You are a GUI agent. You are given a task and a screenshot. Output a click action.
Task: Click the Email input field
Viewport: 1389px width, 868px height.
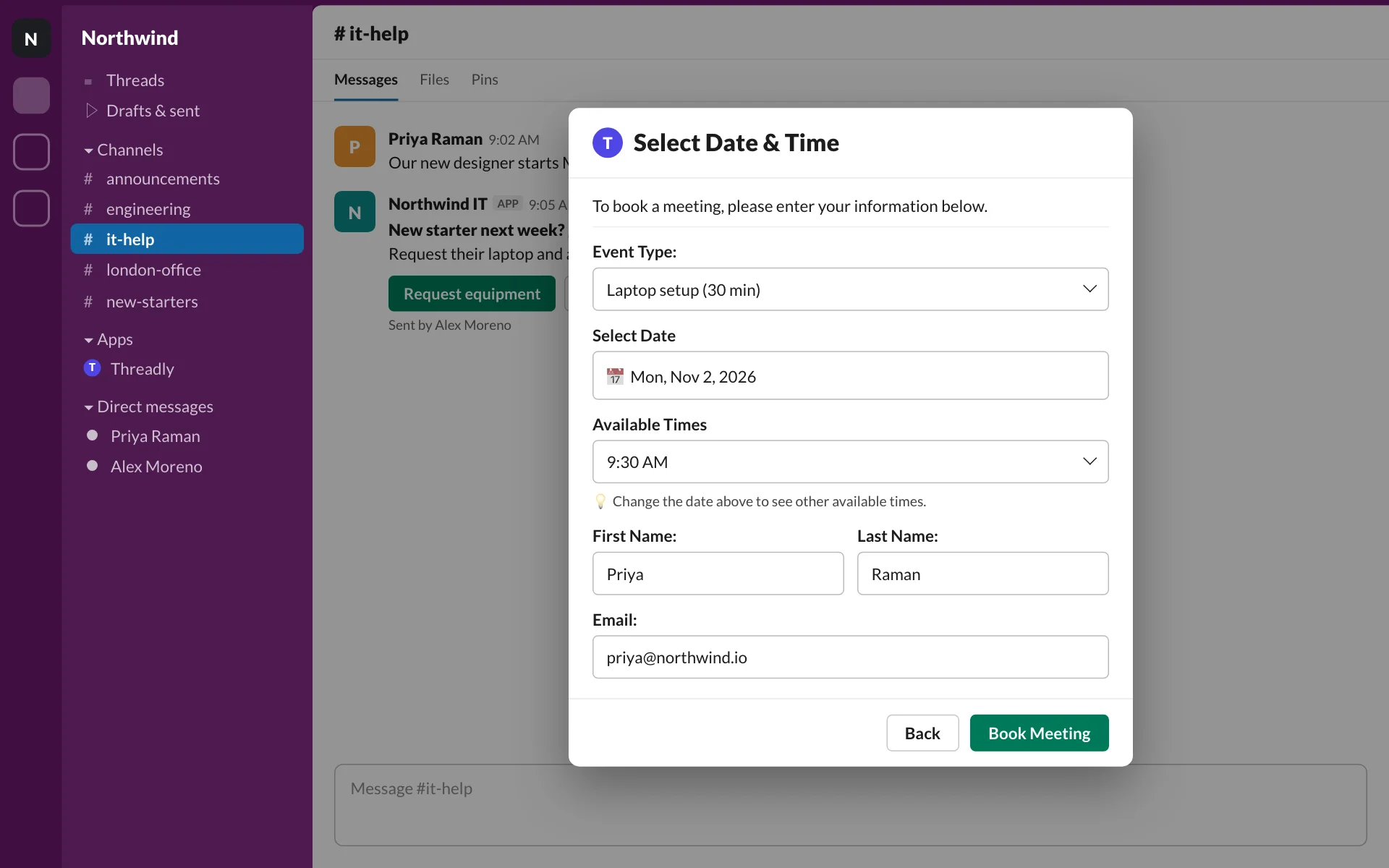pos(850,657)
